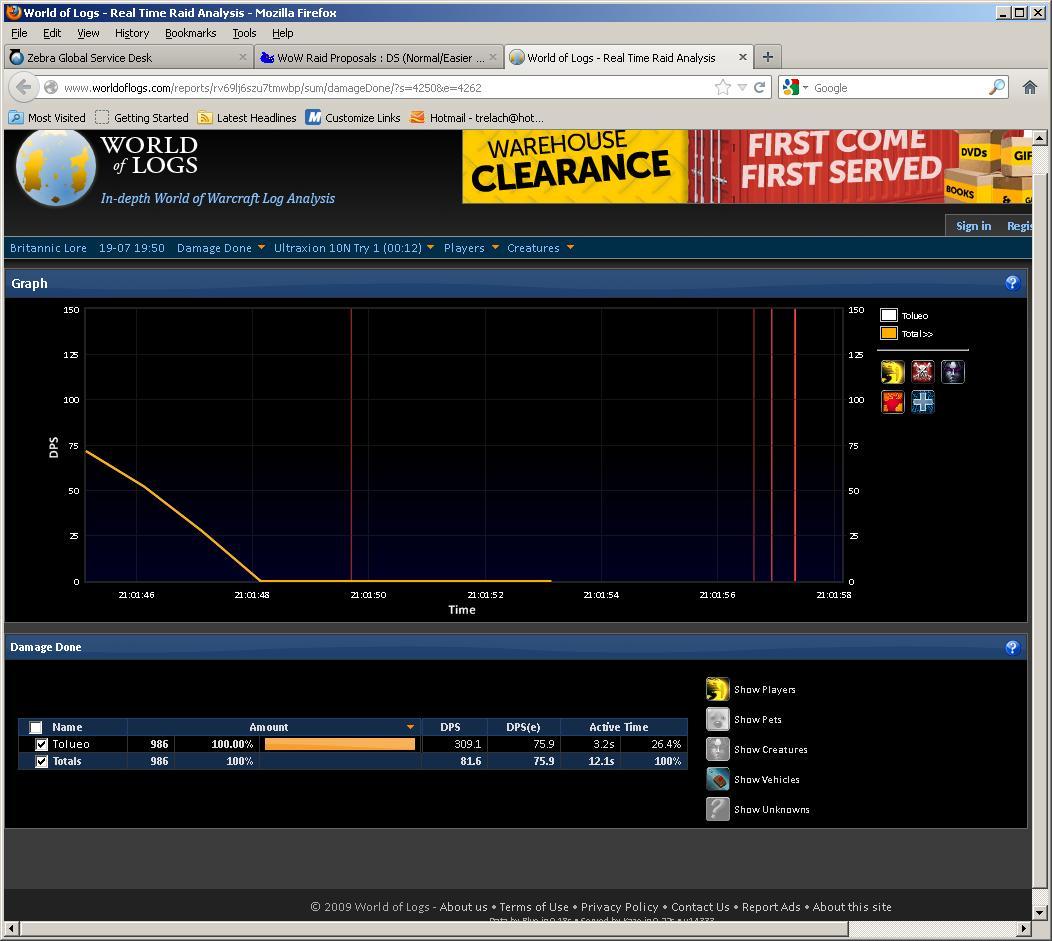Click the blue cross graph filter icon

[x=922, y=402]
